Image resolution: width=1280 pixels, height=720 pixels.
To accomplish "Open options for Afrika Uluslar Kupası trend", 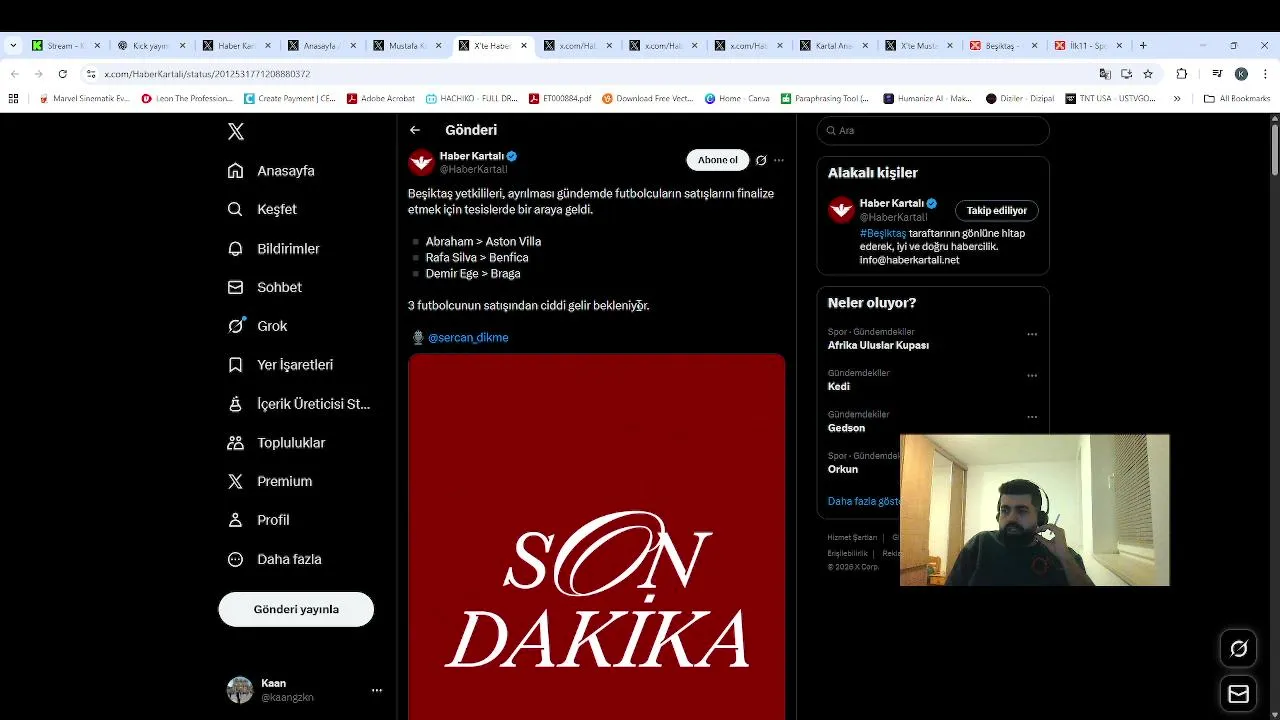I will pyautogui.click(x=1032, y=334).
